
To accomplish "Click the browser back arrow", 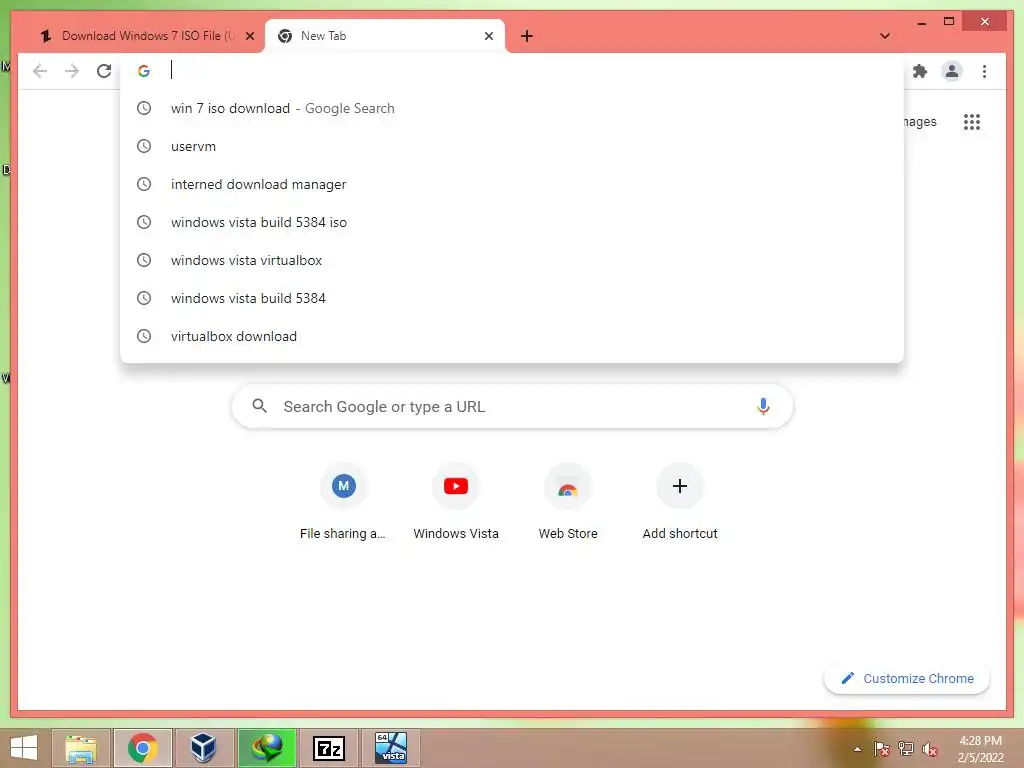I will pyautogui.click(x=40, y=71).
